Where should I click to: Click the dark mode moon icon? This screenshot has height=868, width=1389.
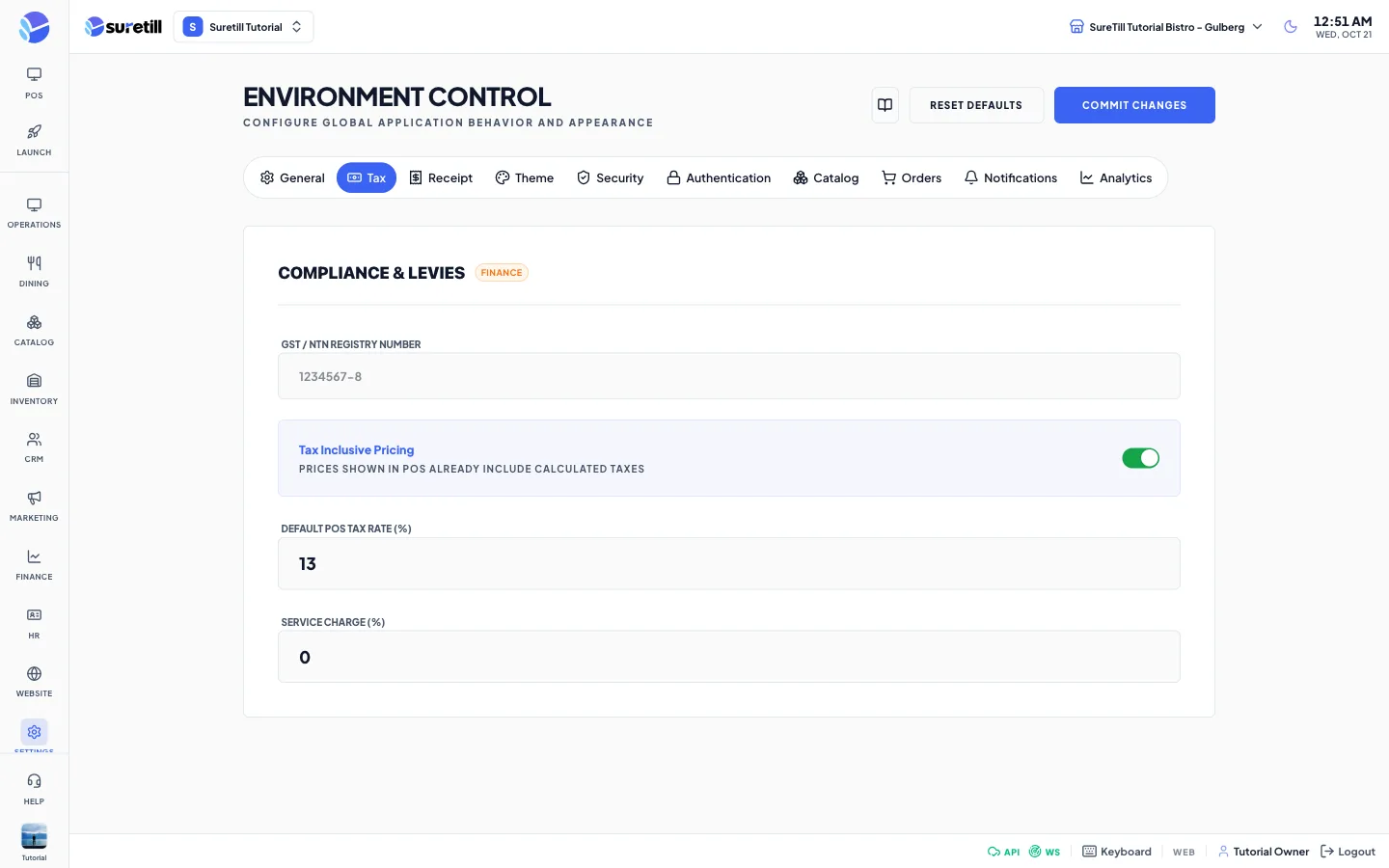coord(1291,27)
